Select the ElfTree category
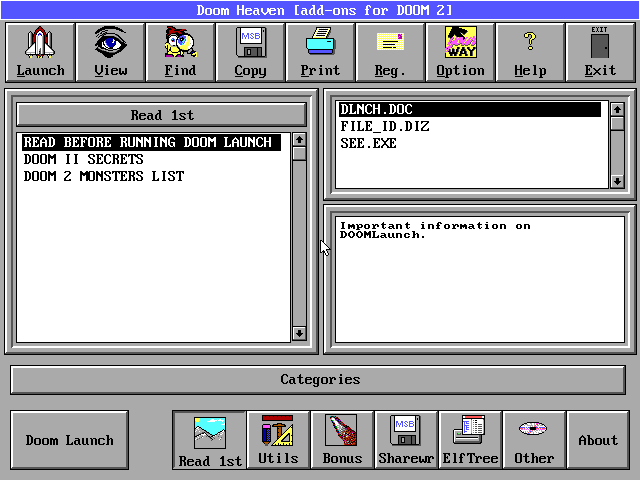Screen dimensions: 640x480 click(470, 440)
